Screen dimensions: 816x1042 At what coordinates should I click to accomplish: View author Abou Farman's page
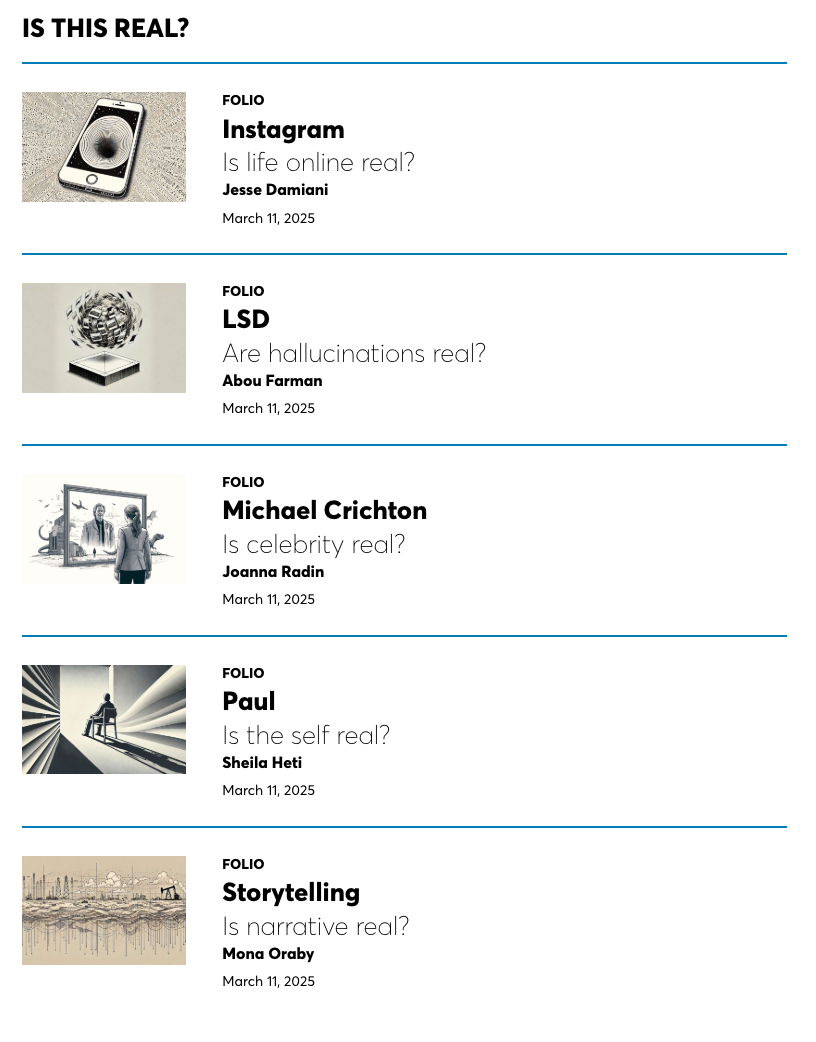coord(272,381)
